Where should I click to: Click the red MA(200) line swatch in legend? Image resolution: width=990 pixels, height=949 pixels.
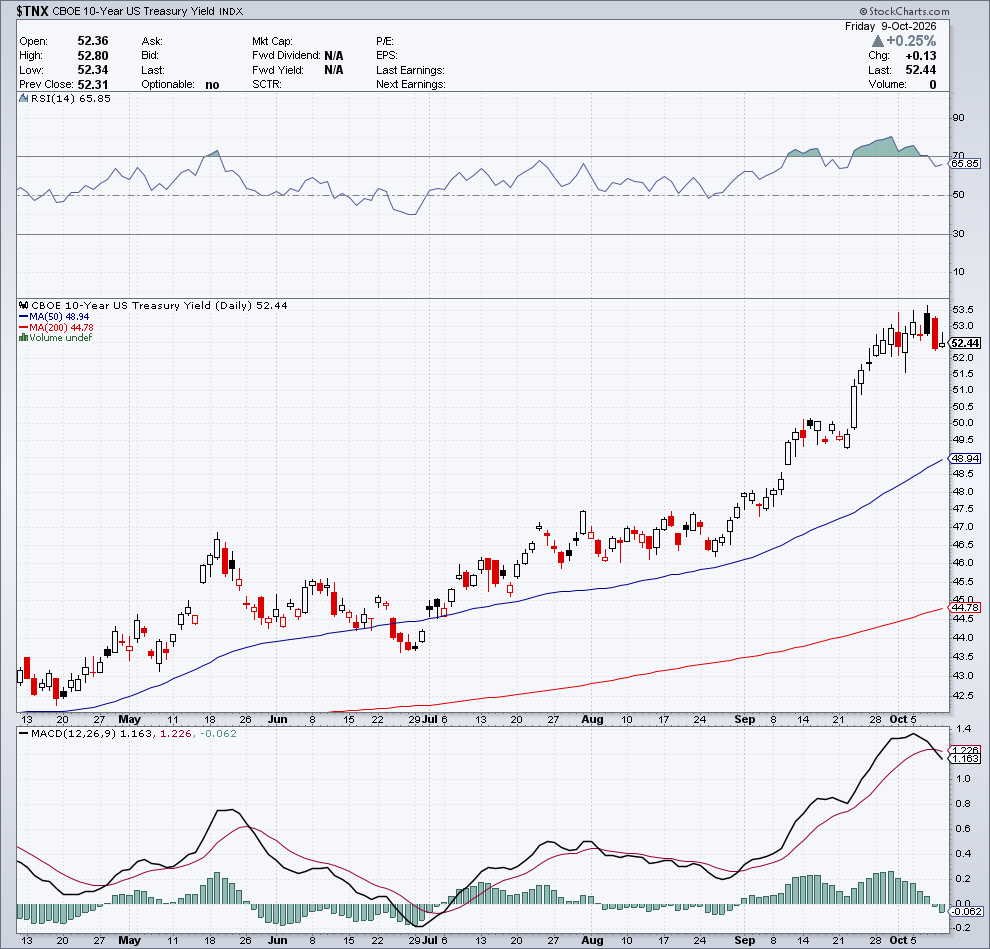[x=23, y=327]
